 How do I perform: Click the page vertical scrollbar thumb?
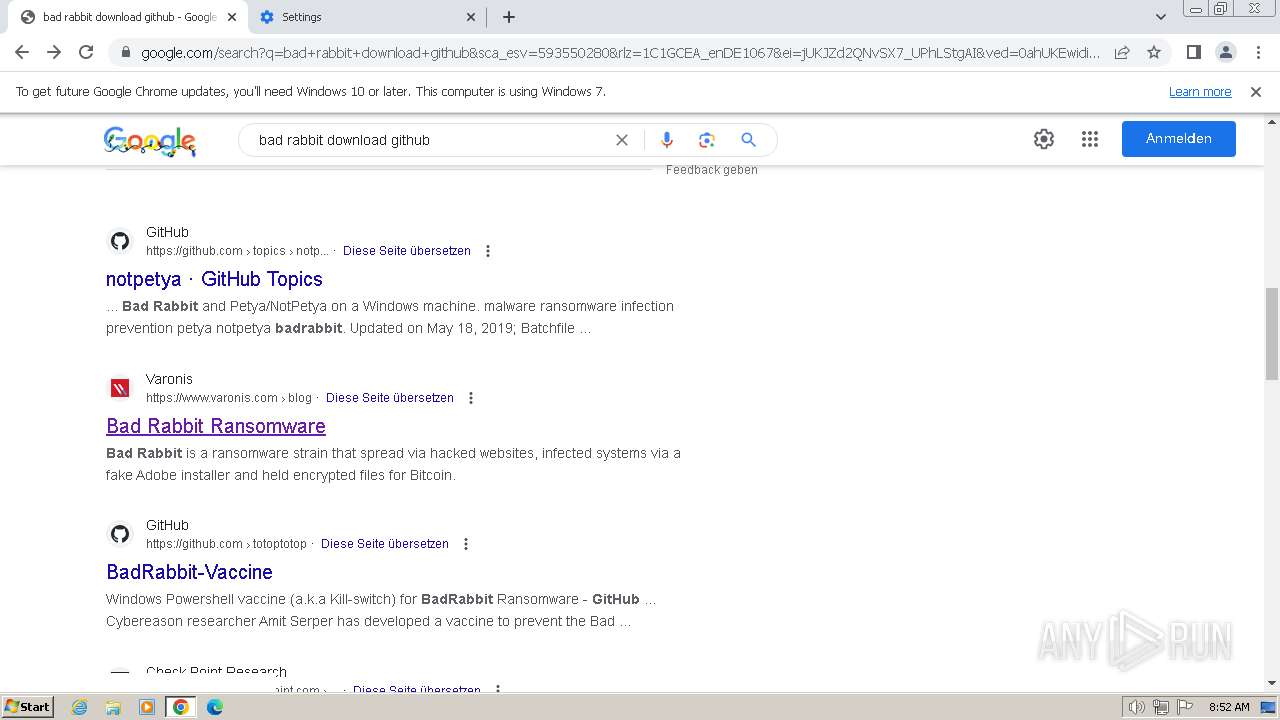click(x=1272, y=333)
